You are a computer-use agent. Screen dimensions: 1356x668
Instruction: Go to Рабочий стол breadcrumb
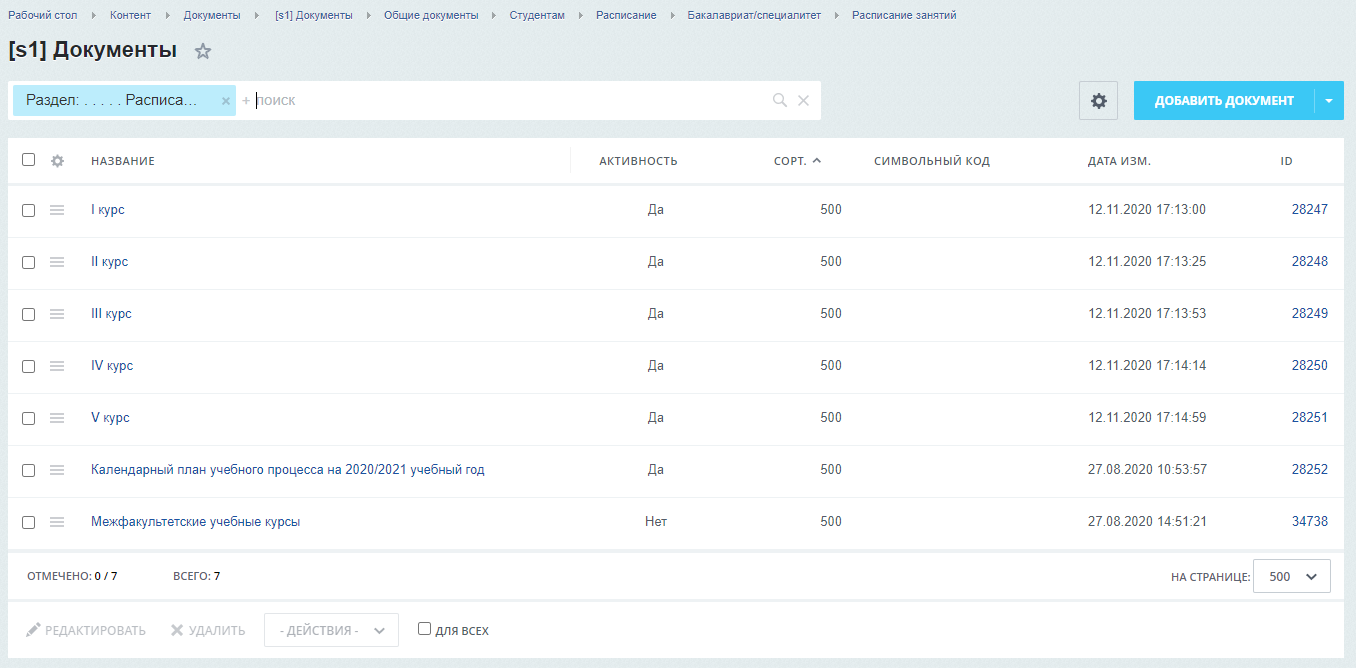pos(42,15)
